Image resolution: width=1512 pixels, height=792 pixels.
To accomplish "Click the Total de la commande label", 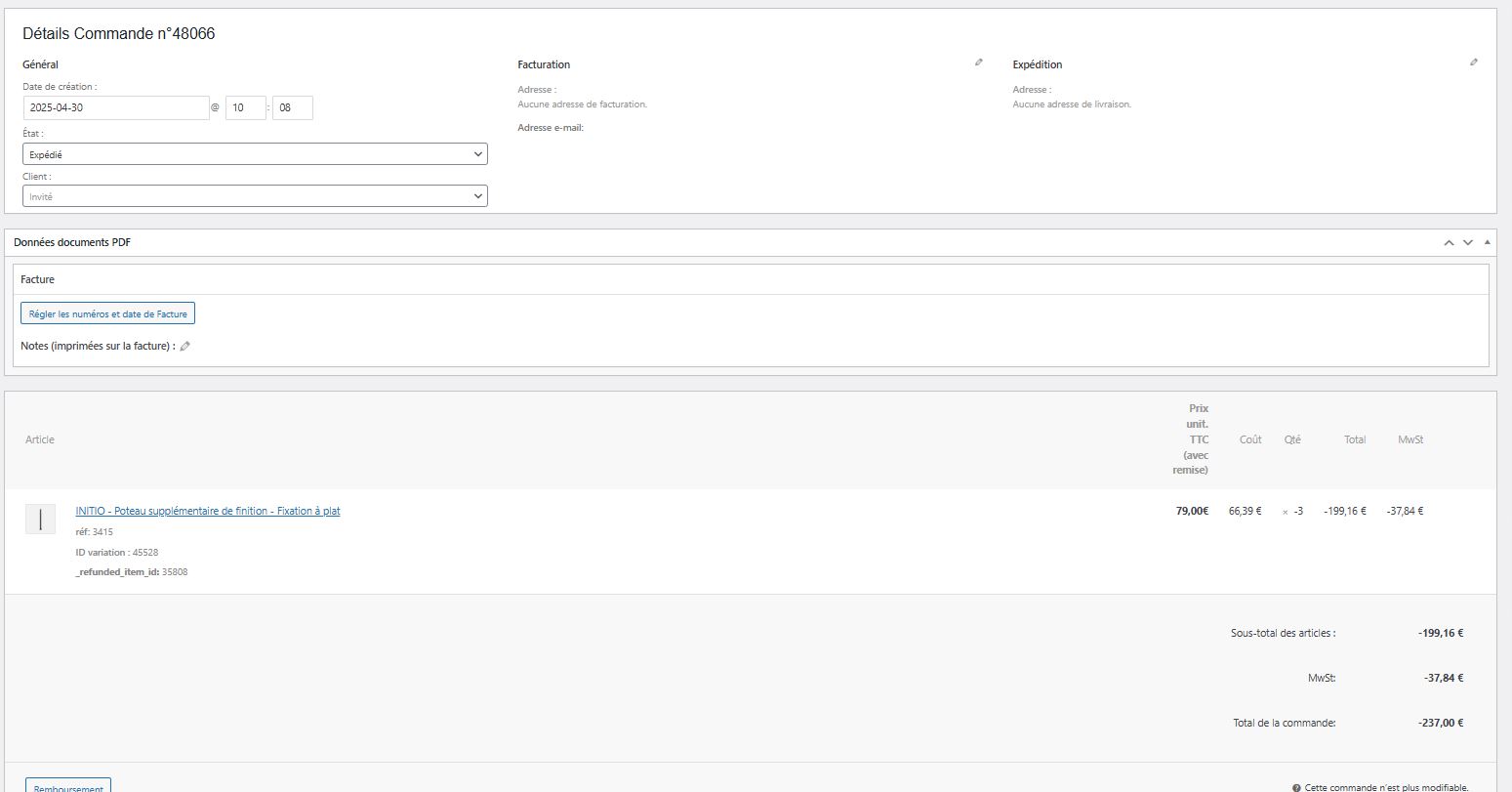I will pyautogui.click(x=1285, y=723).
